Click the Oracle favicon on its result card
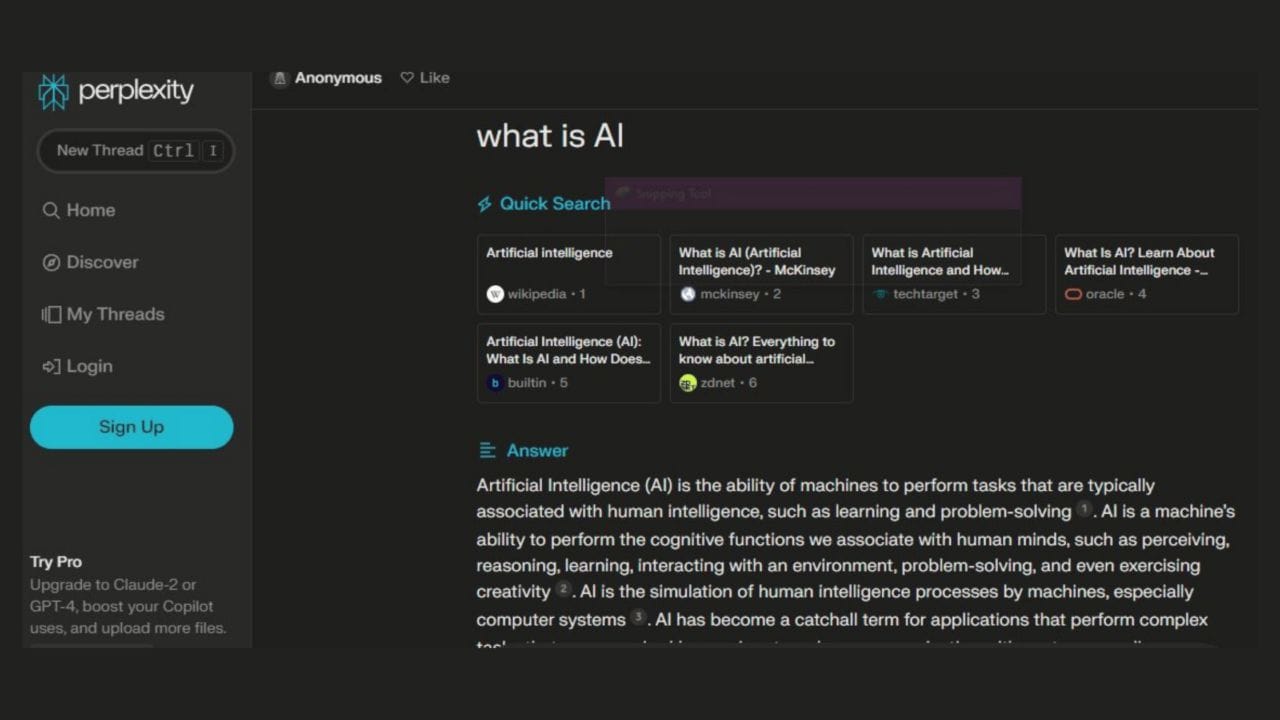The width and height of the screenshot is (1280, 720). 1073,294
